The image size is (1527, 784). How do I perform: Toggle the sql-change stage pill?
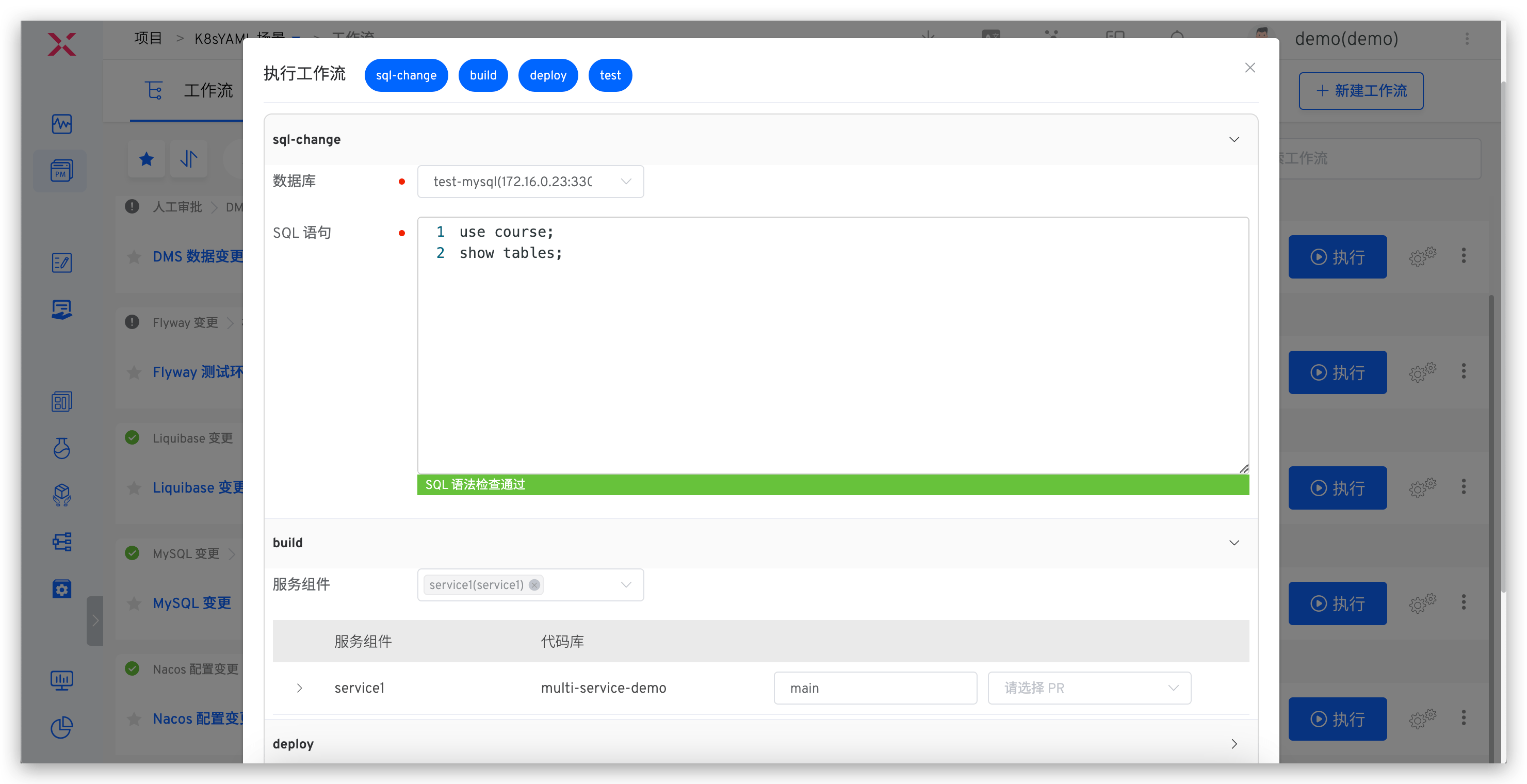(x=406, y=75)
